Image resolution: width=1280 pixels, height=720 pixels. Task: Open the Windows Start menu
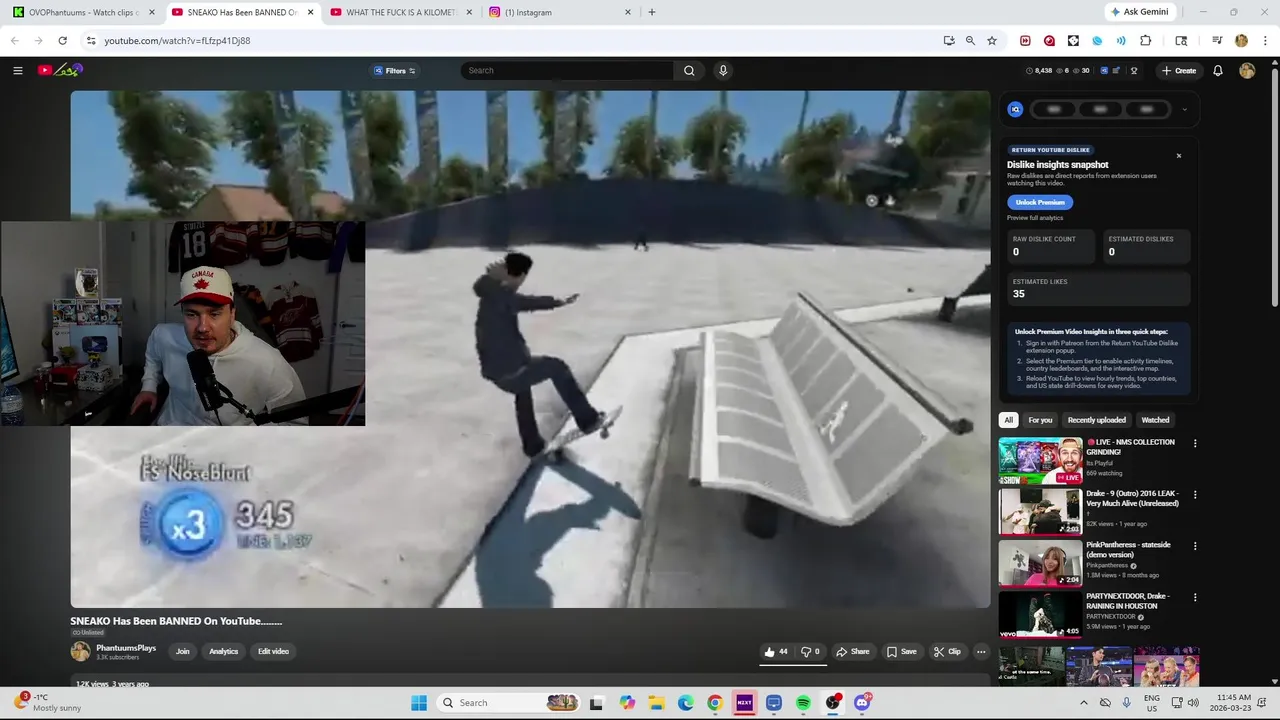[419, 703]
